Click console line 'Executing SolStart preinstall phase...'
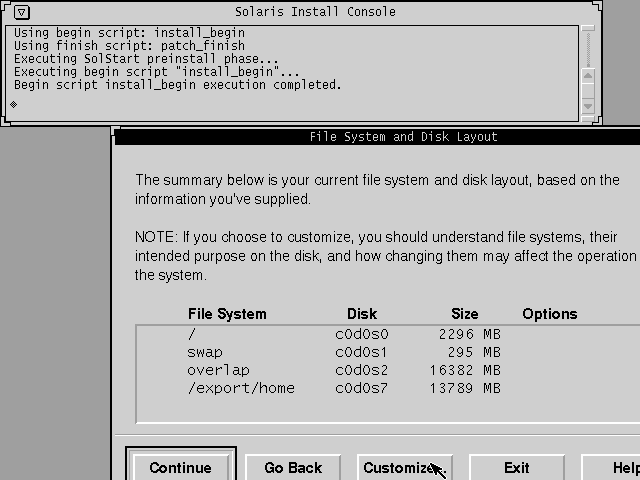 (146, 59)
